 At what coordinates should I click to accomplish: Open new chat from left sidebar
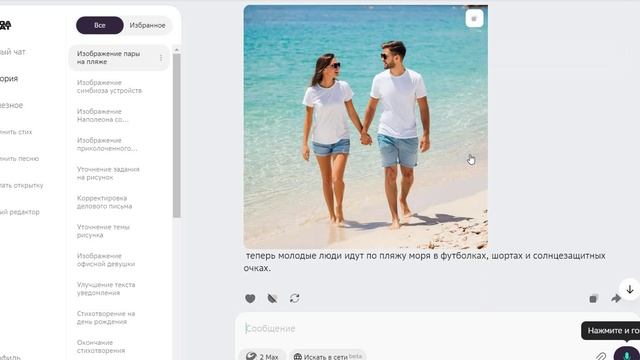click(x=13, y=52)
